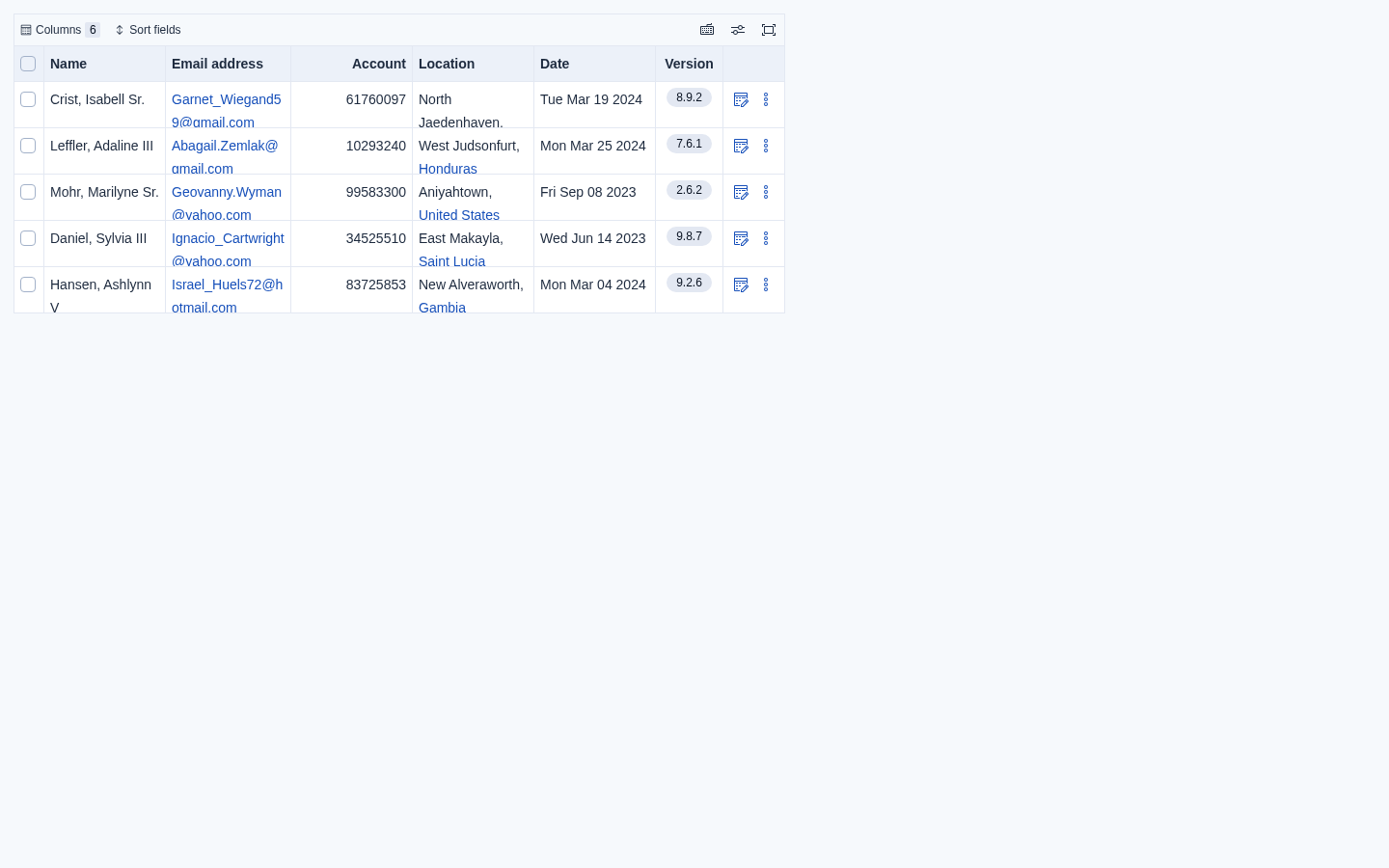Viewport: 1389px width, 868px height.
Task: Edit the Mohr, Marilyne Sr. row
Action: point(741,192)
